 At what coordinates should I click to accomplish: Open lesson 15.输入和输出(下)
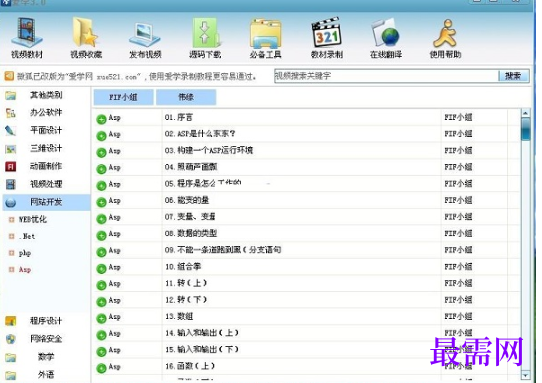tap(202, 350)
